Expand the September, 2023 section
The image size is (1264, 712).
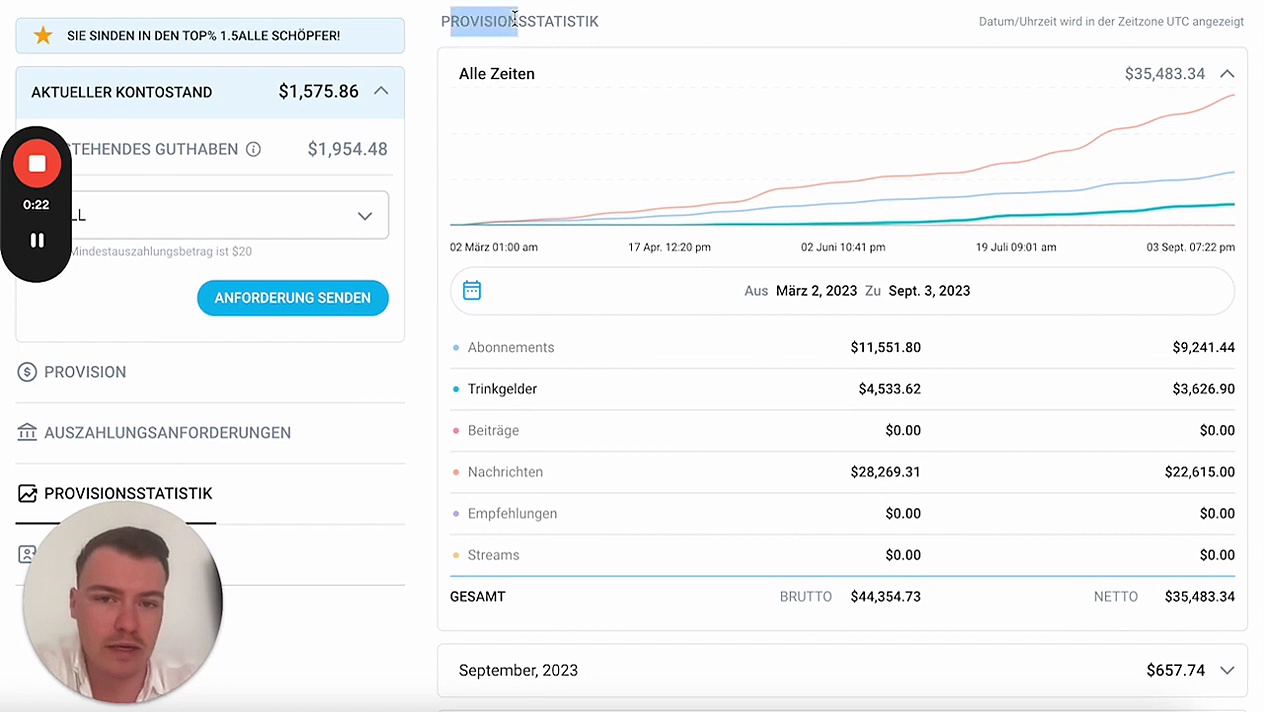(1227, 671)
